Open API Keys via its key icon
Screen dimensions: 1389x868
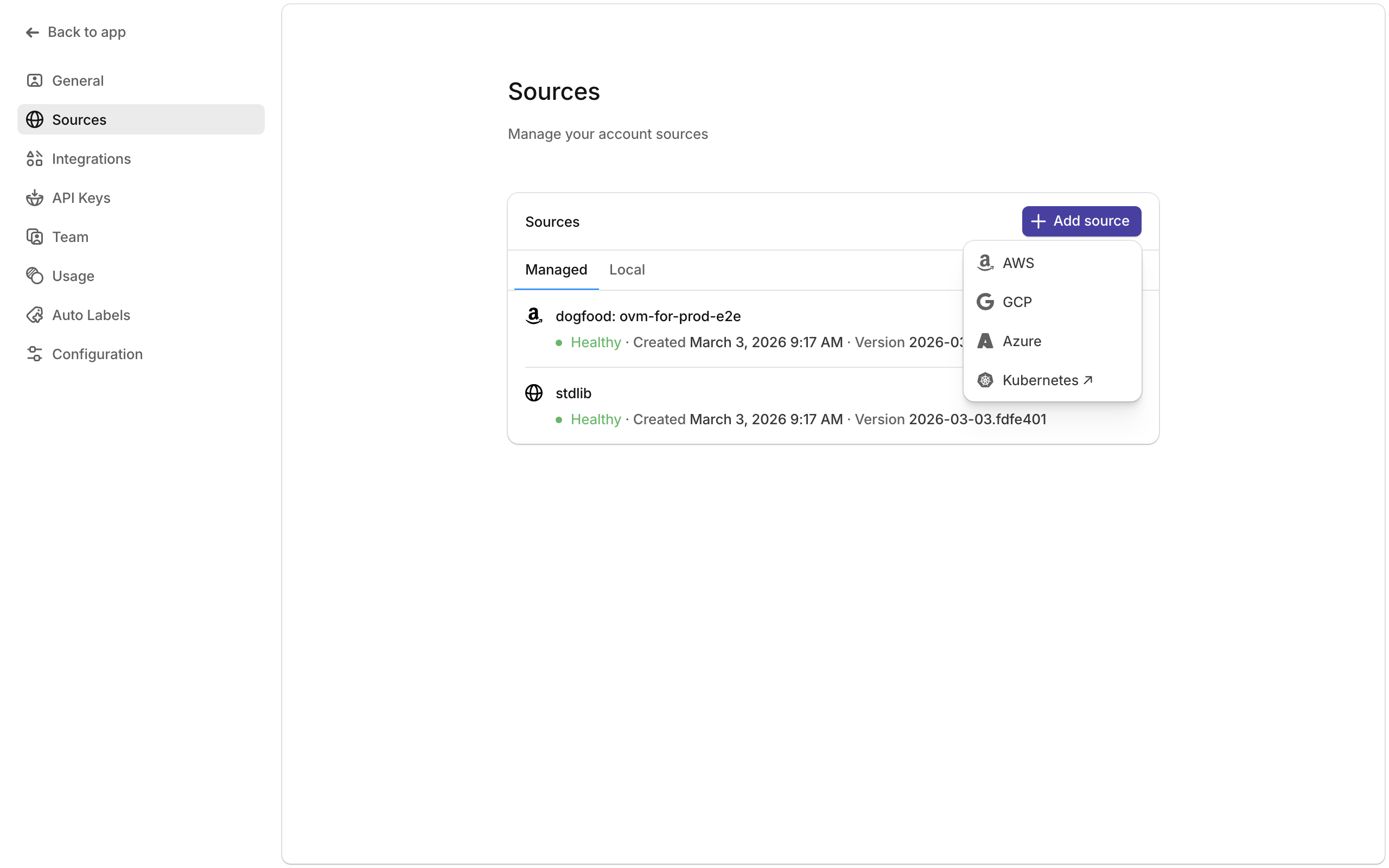(x=34, y=197)
